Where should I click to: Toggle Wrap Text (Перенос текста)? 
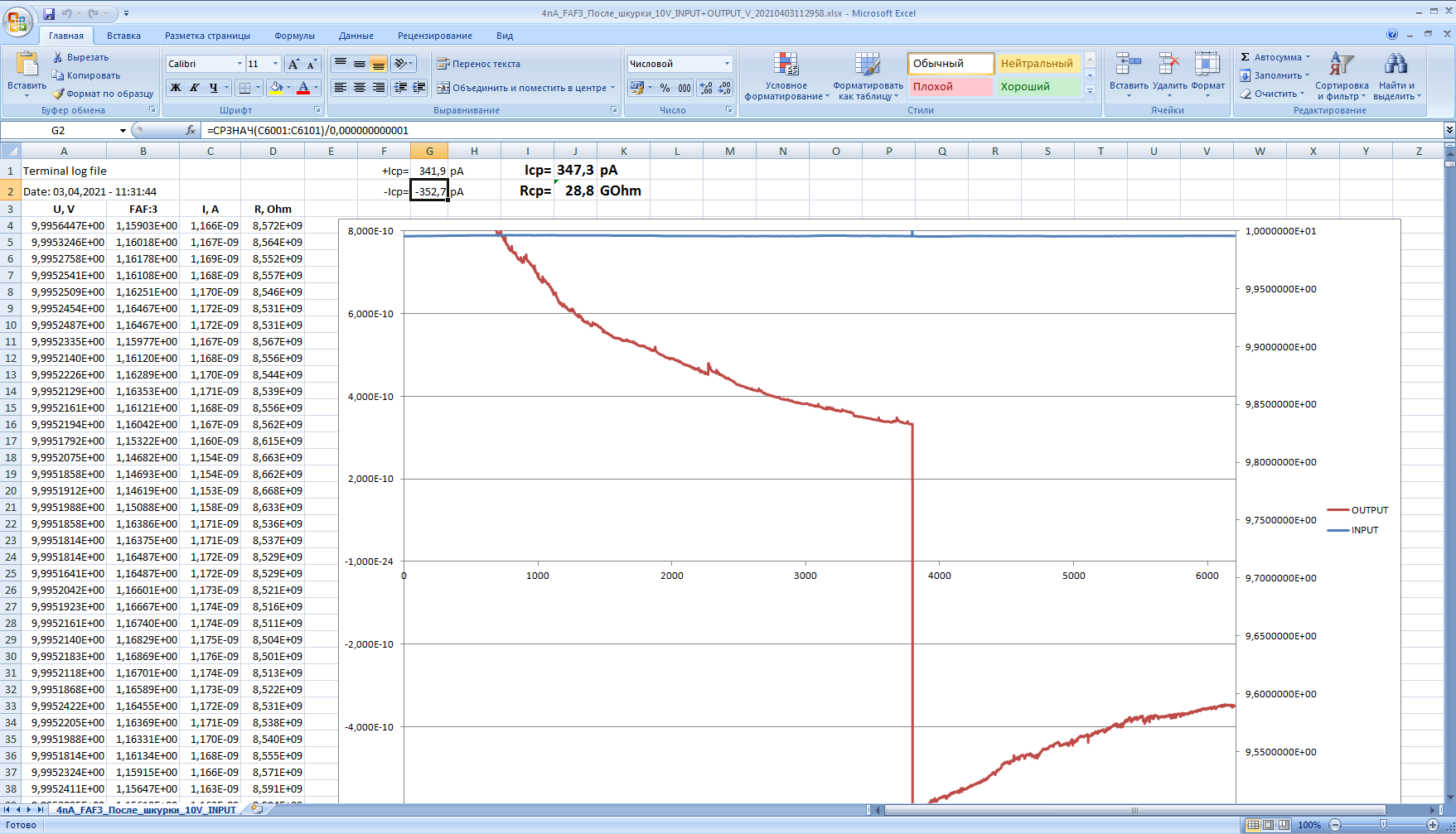479,64
